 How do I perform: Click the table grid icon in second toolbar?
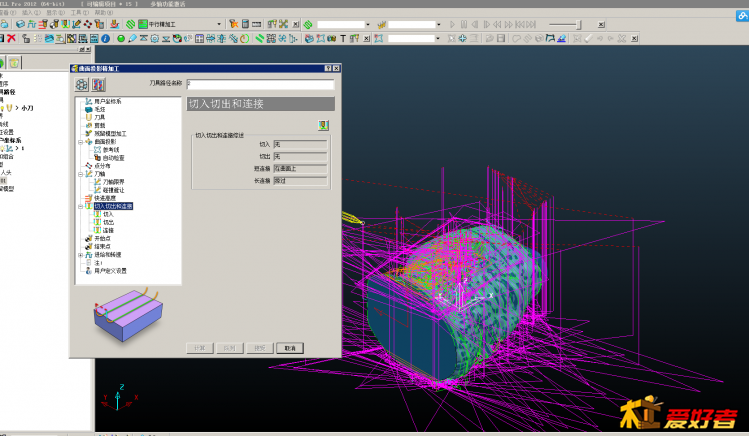(199, 38)
